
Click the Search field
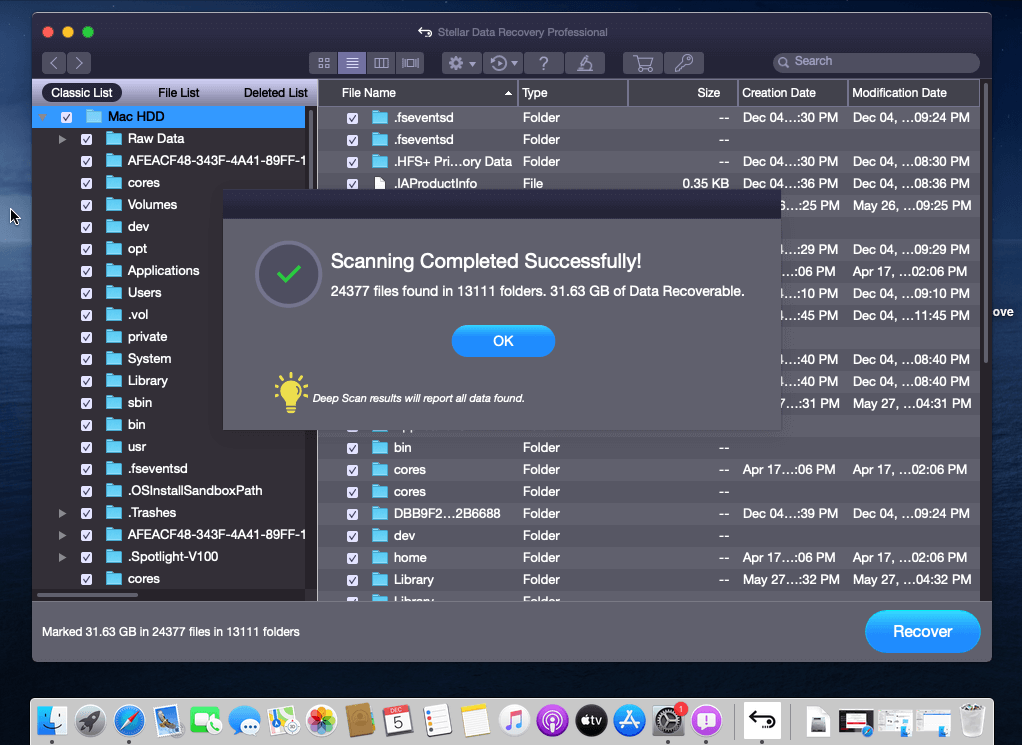[876, 62]
